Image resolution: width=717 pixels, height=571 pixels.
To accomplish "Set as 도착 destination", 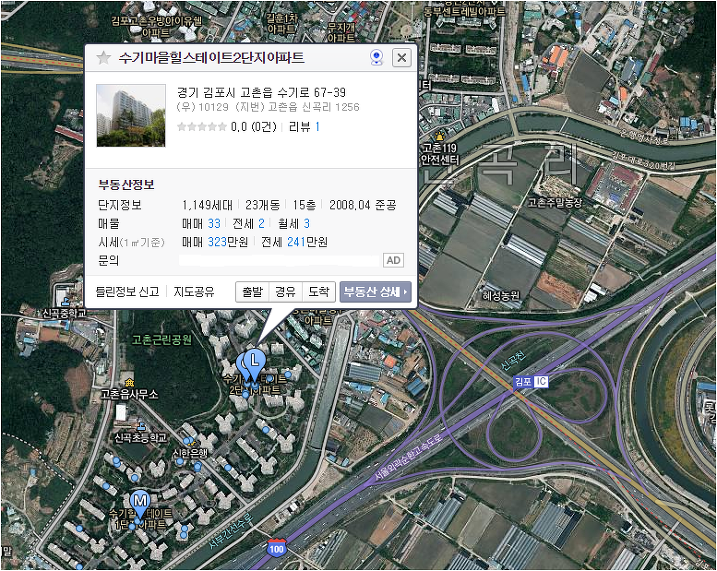I will 319,292.
